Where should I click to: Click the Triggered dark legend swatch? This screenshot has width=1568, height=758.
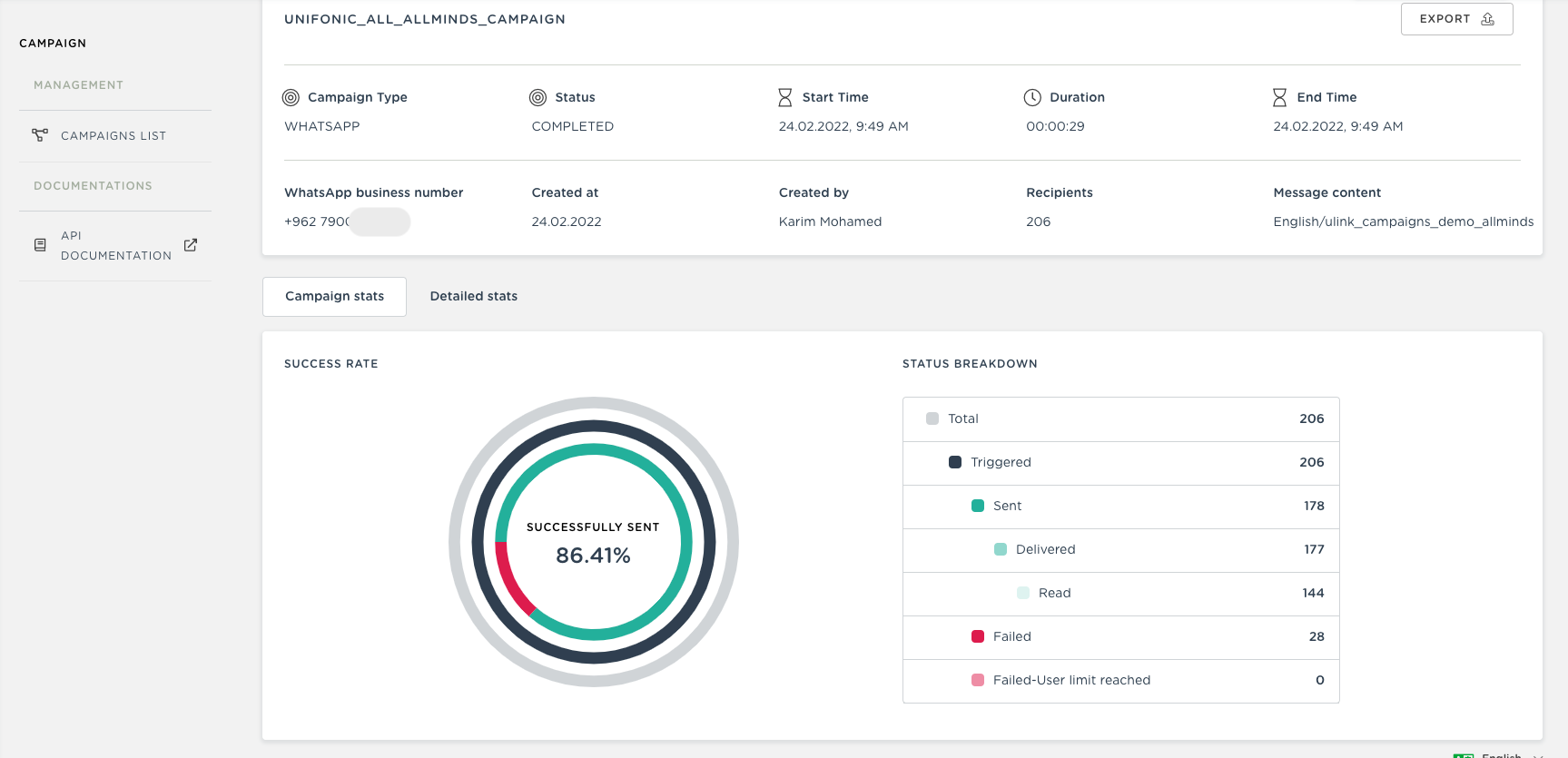(955, 462)
